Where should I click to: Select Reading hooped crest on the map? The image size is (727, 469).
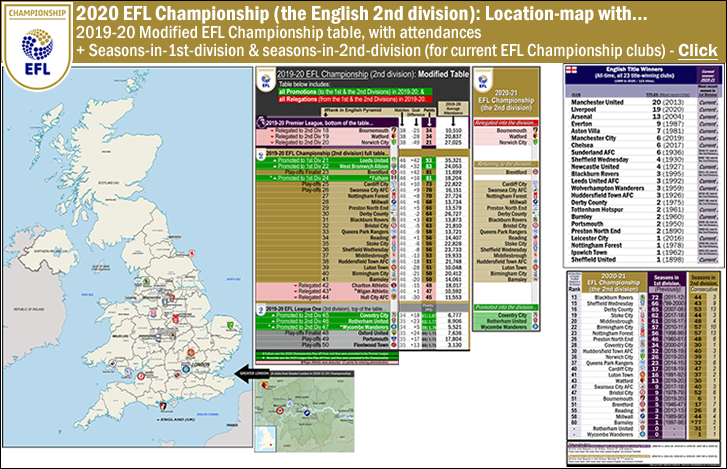pyautogui.click(x=177, y=374)
